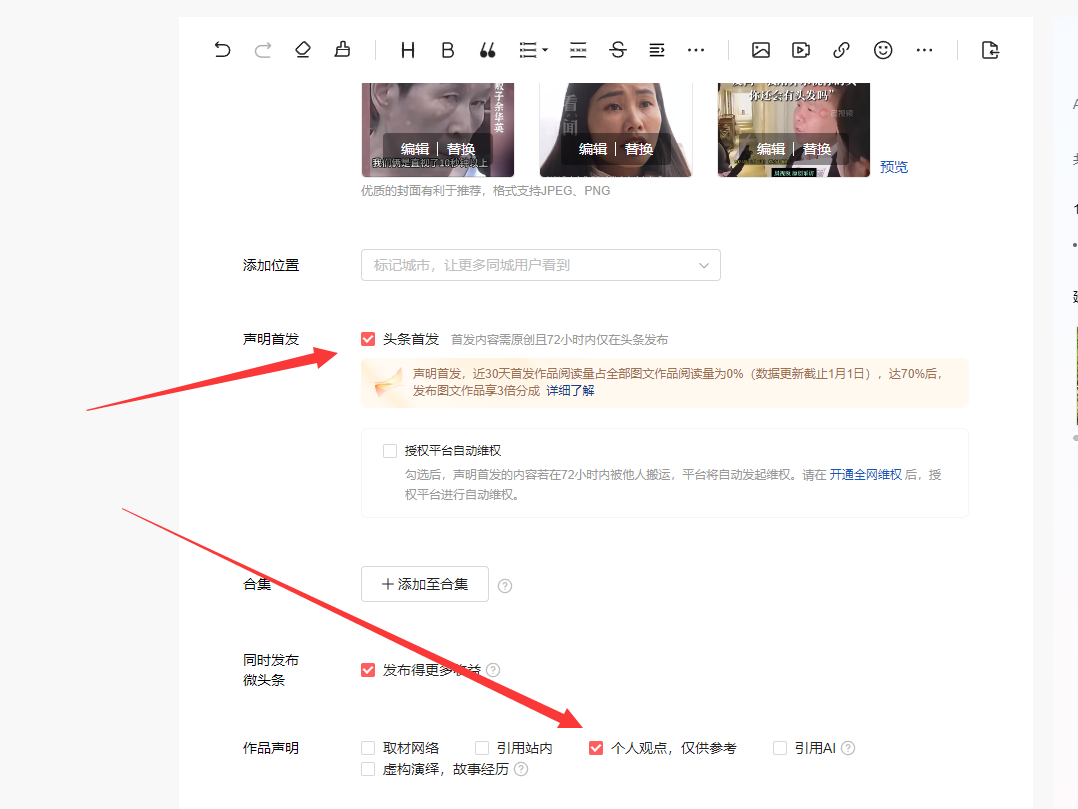Insert image with picture icon
This screenshot has width=1078, height=809.
760,49
